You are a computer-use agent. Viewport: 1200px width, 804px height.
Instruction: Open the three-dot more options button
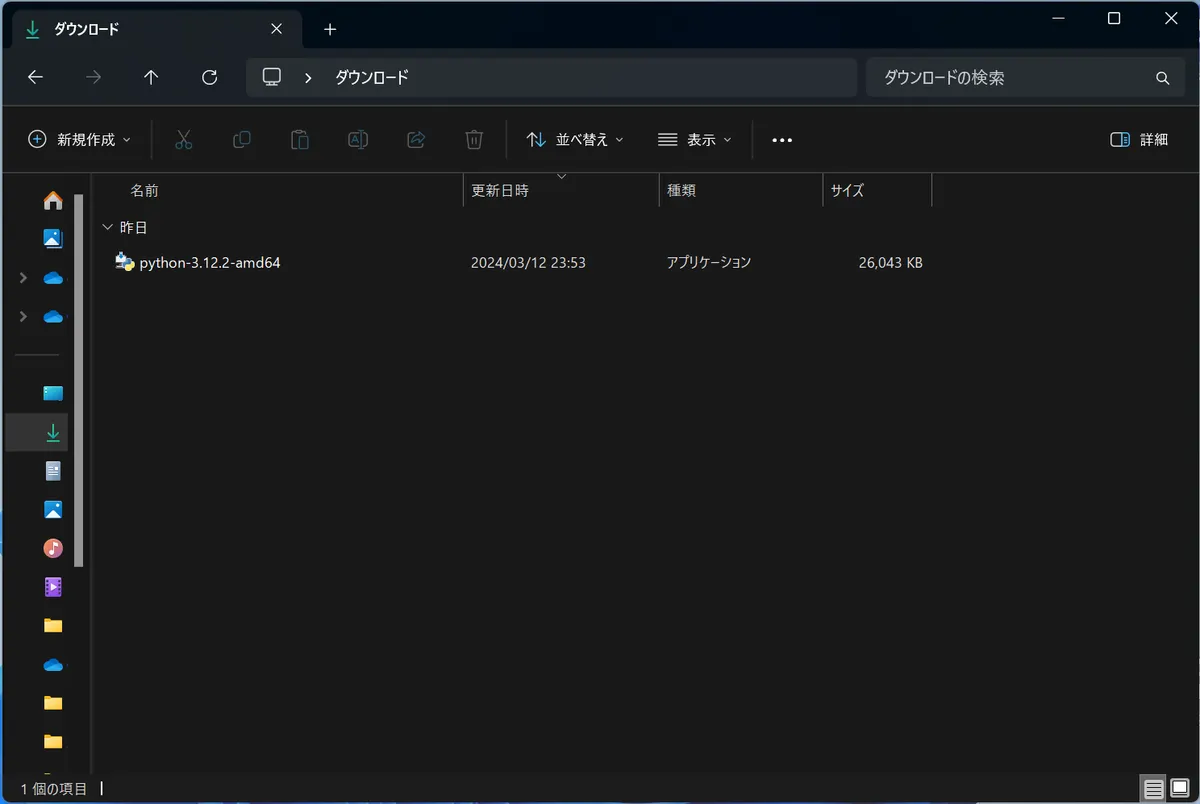point(782,140)
